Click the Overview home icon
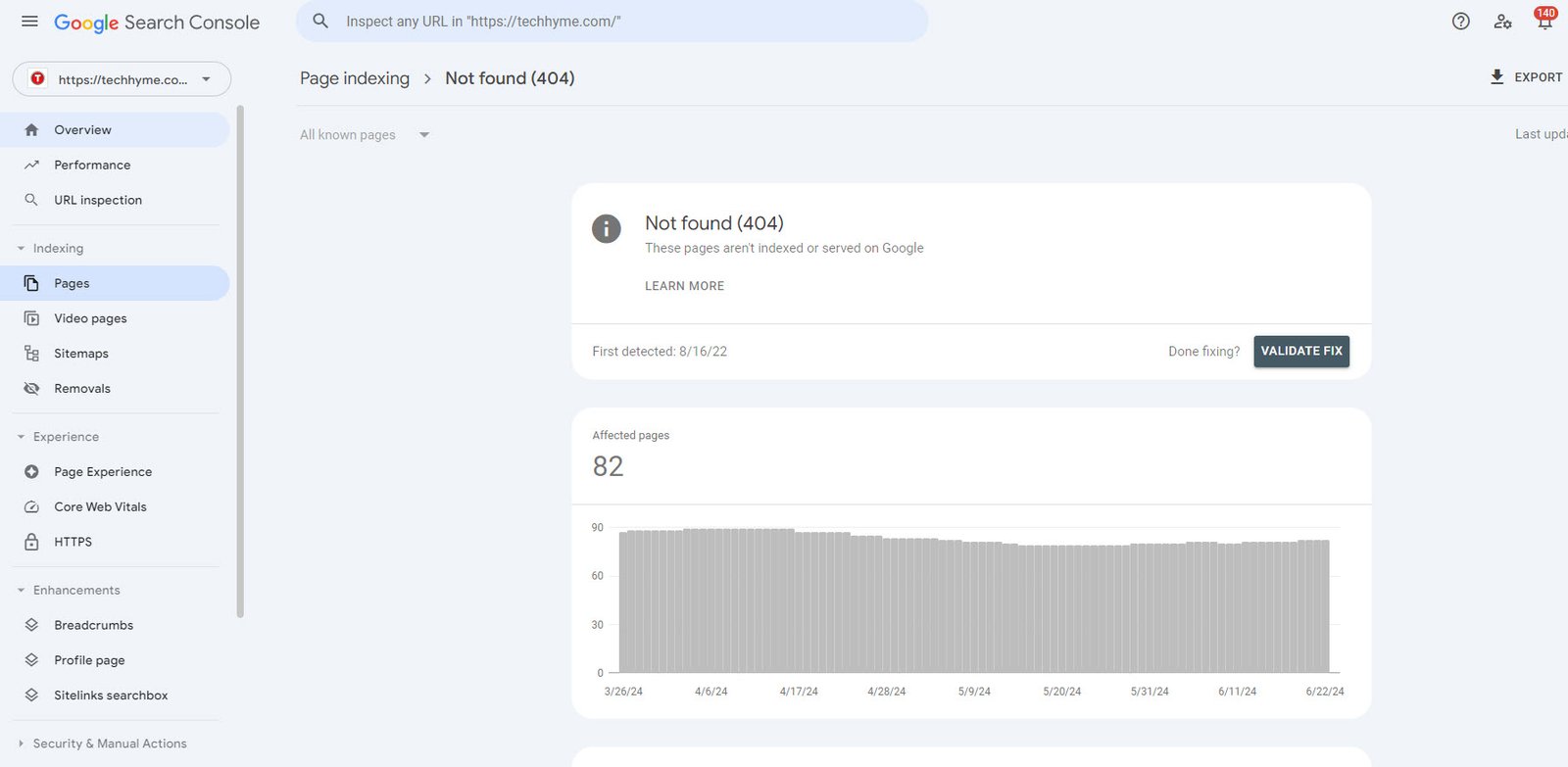The width and height of the screenshot is (1568, 767). point(31,129)
